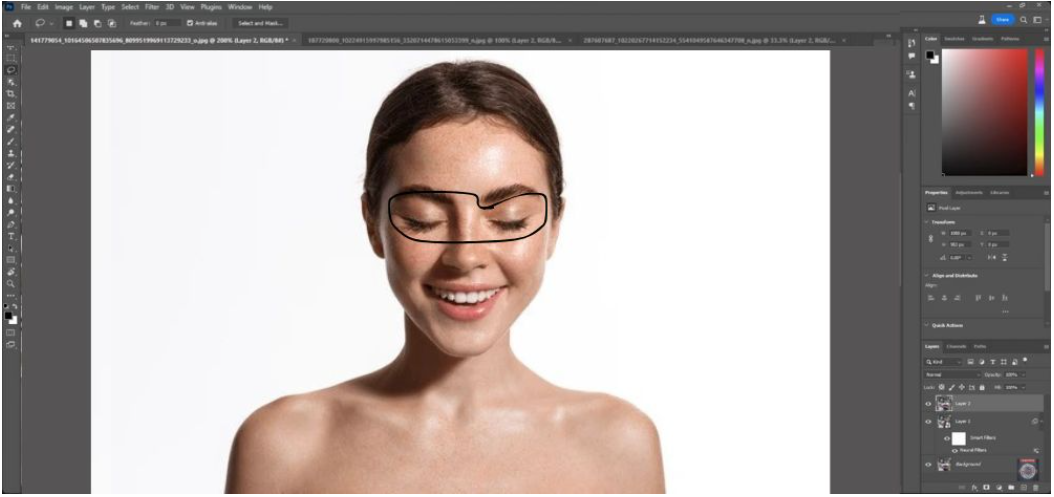1054x497 pixels.
Task: Switch to the Channels tab
Action: click(956, 346)
